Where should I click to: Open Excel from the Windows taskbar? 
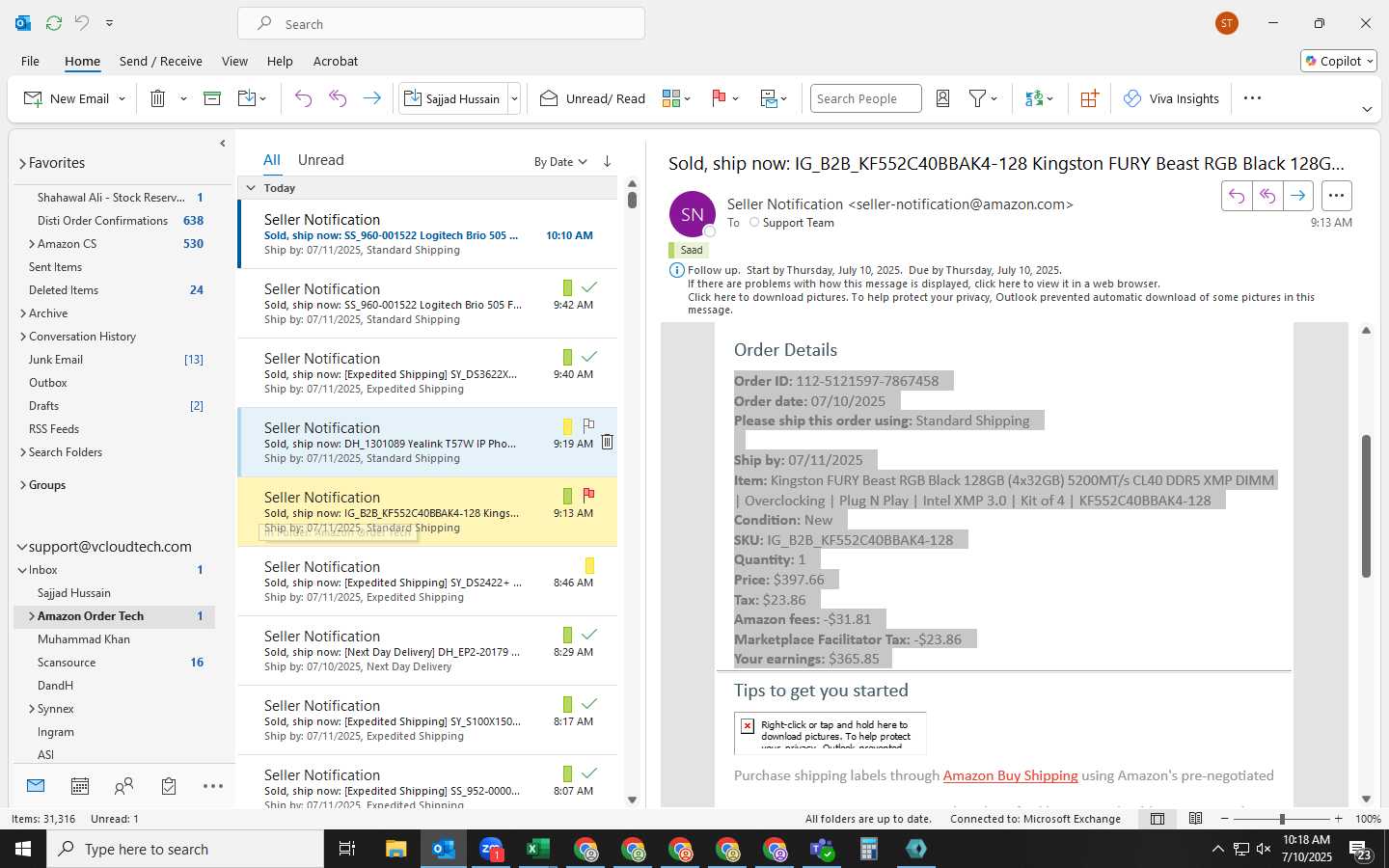click(537, 849)
